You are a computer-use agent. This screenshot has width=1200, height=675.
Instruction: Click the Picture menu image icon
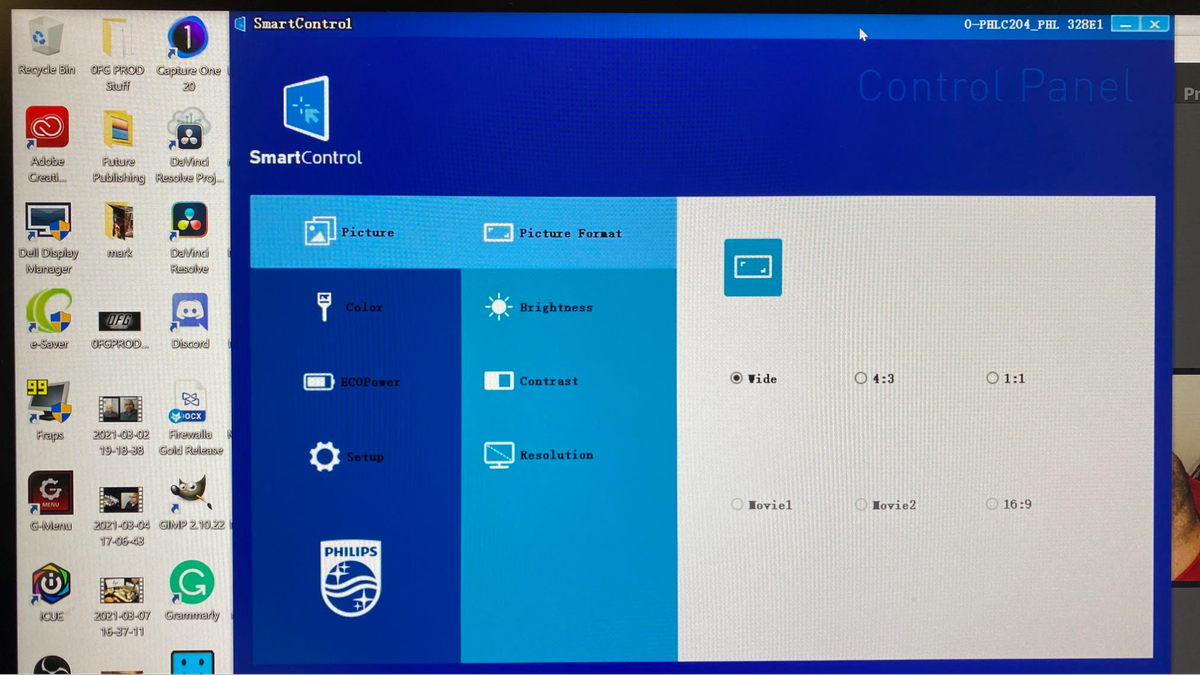320,231
